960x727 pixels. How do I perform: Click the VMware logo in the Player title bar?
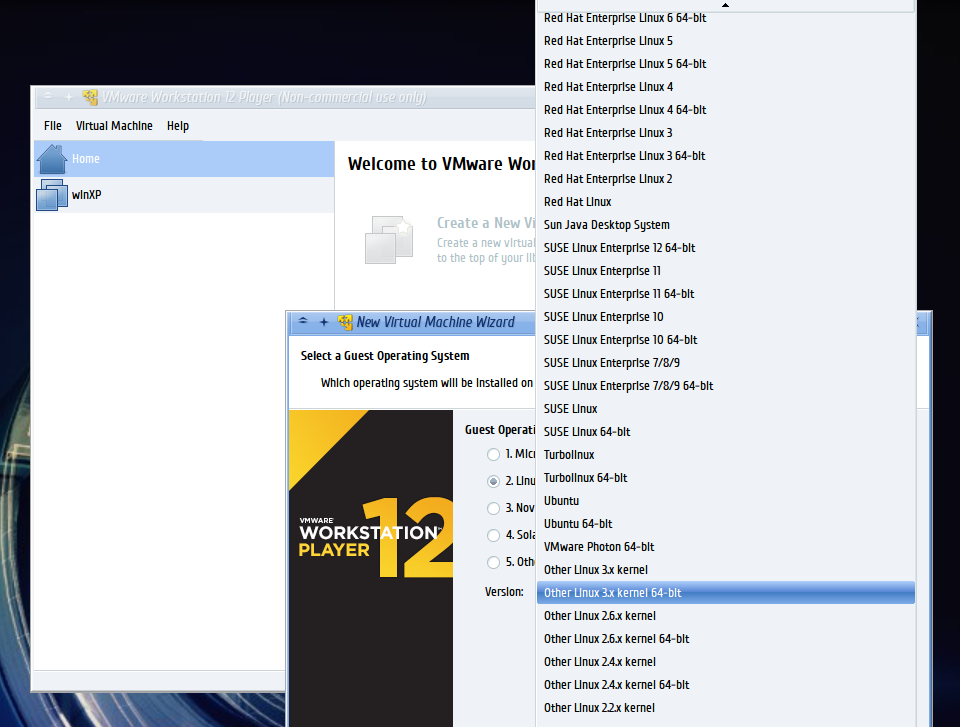pos(91,97)
